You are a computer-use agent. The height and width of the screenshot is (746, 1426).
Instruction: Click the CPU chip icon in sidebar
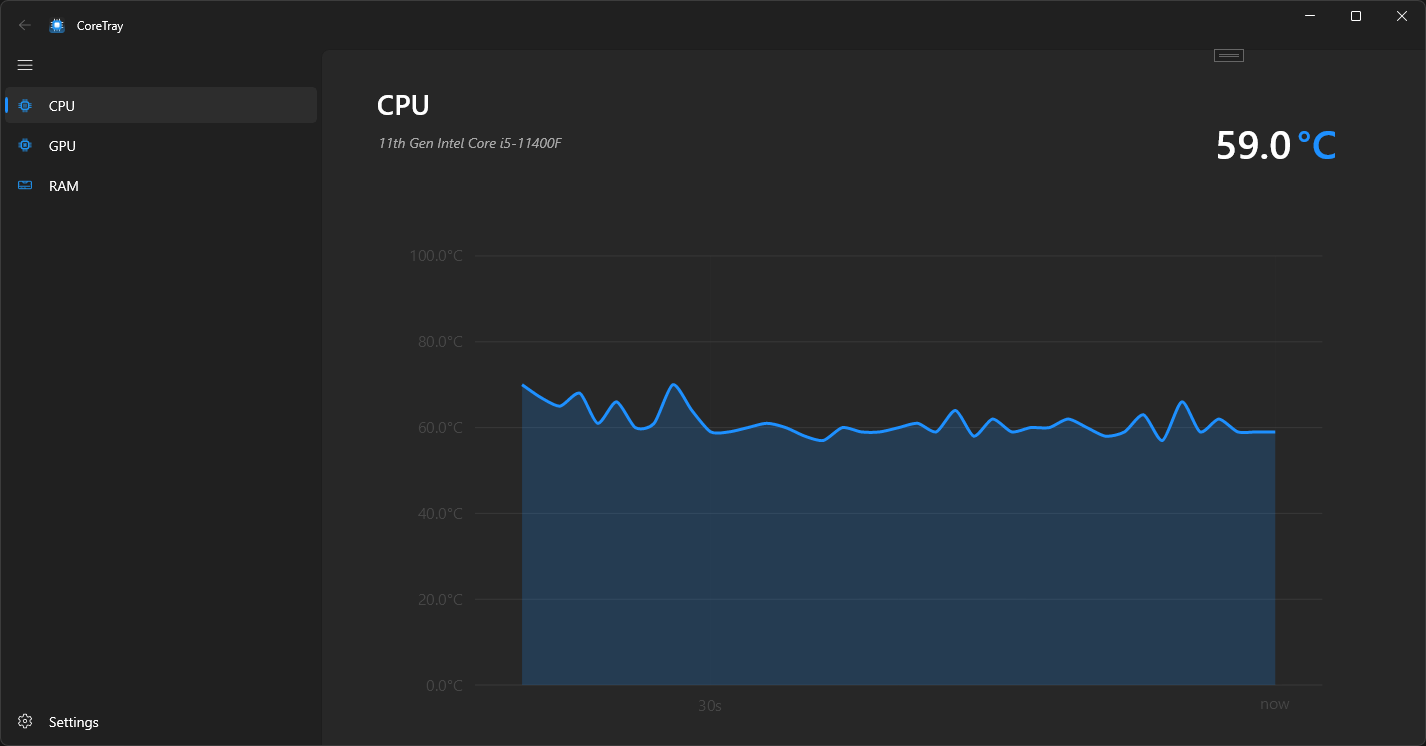(25, 105)
